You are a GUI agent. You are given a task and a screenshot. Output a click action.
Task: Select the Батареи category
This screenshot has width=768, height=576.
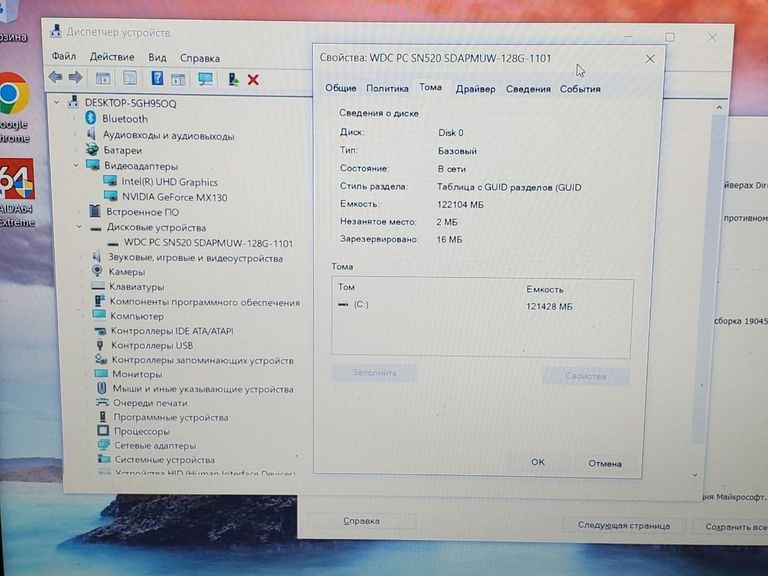[x=122, y=150]
